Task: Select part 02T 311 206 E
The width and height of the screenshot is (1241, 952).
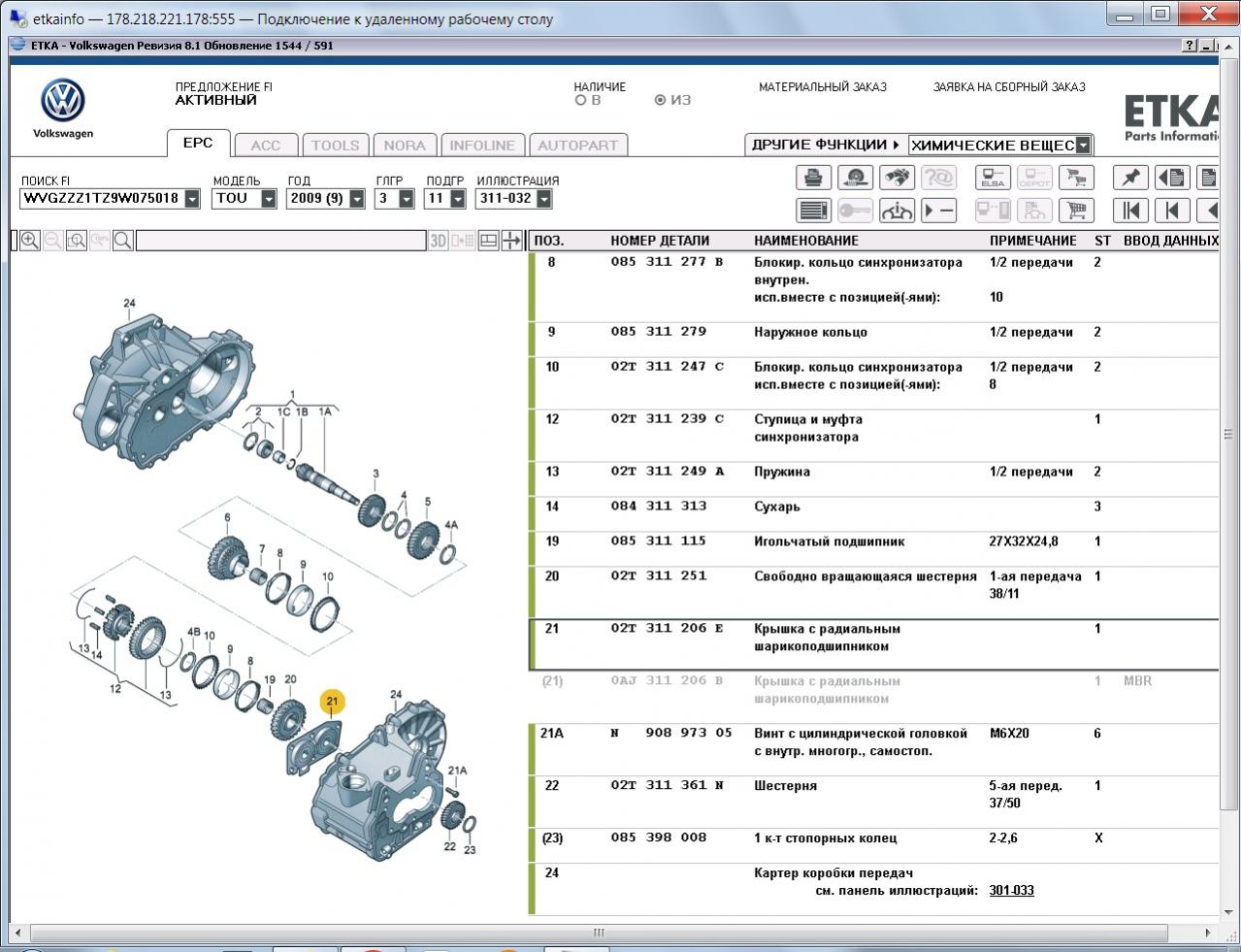Action: tap(873, 644)
